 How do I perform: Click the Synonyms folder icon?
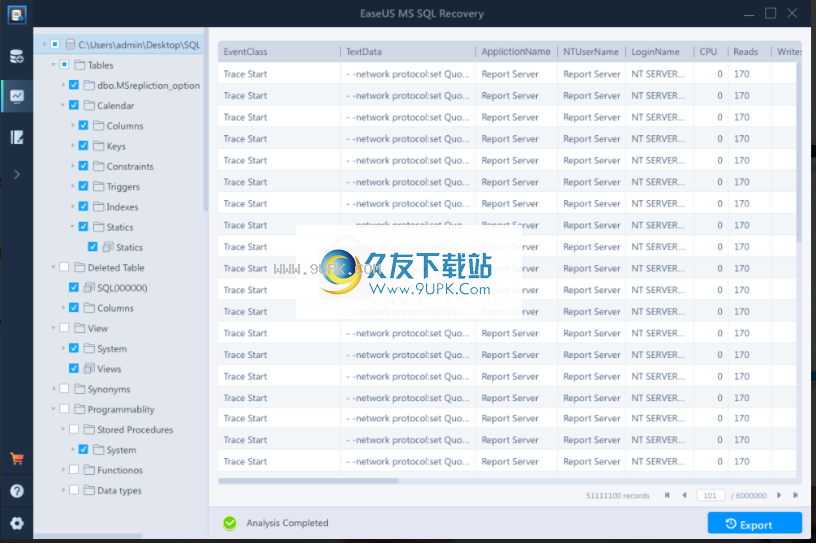pos(80,389)
